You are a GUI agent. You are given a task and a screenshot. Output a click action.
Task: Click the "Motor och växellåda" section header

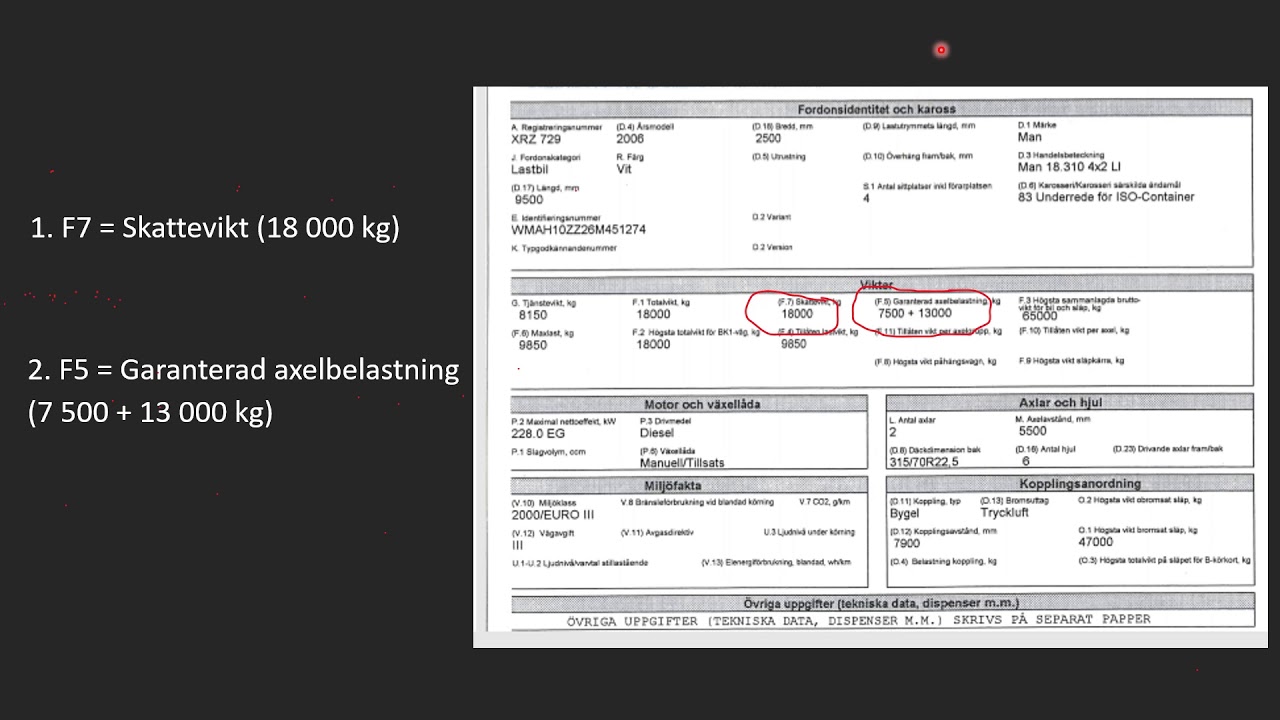[x=702, y=404]
